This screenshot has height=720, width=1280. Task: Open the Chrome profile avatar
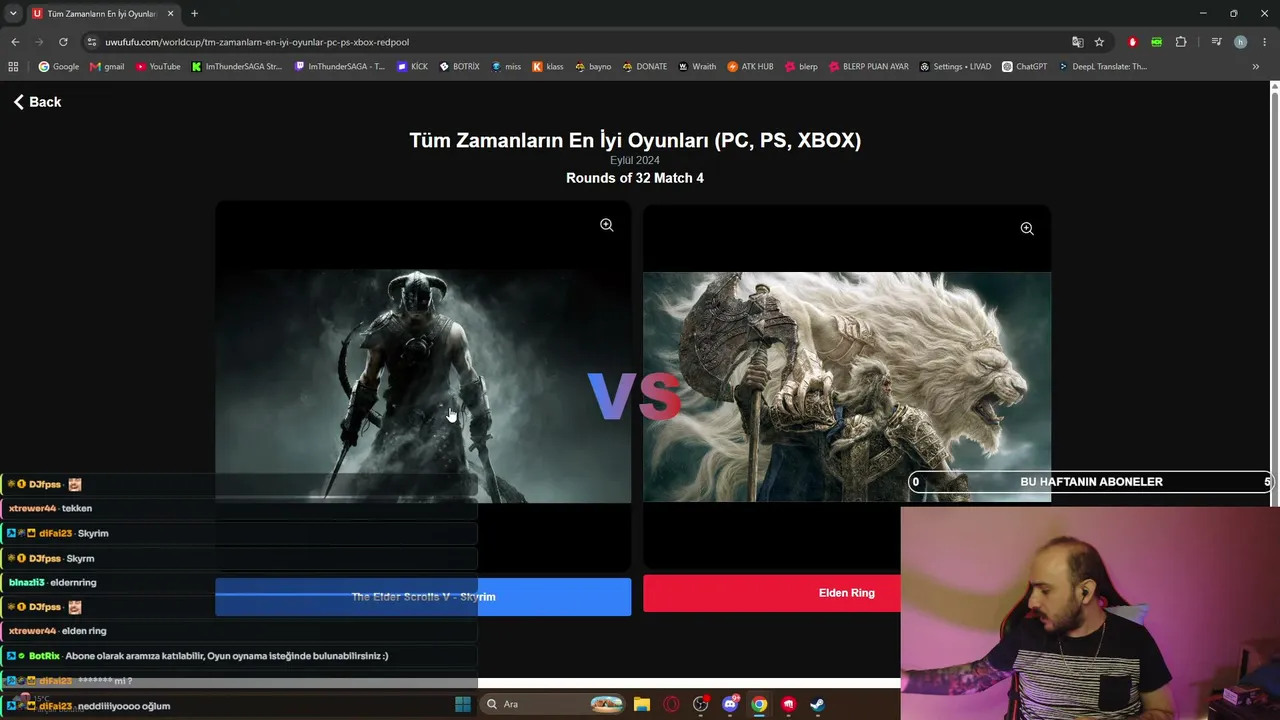point(1240,42)
